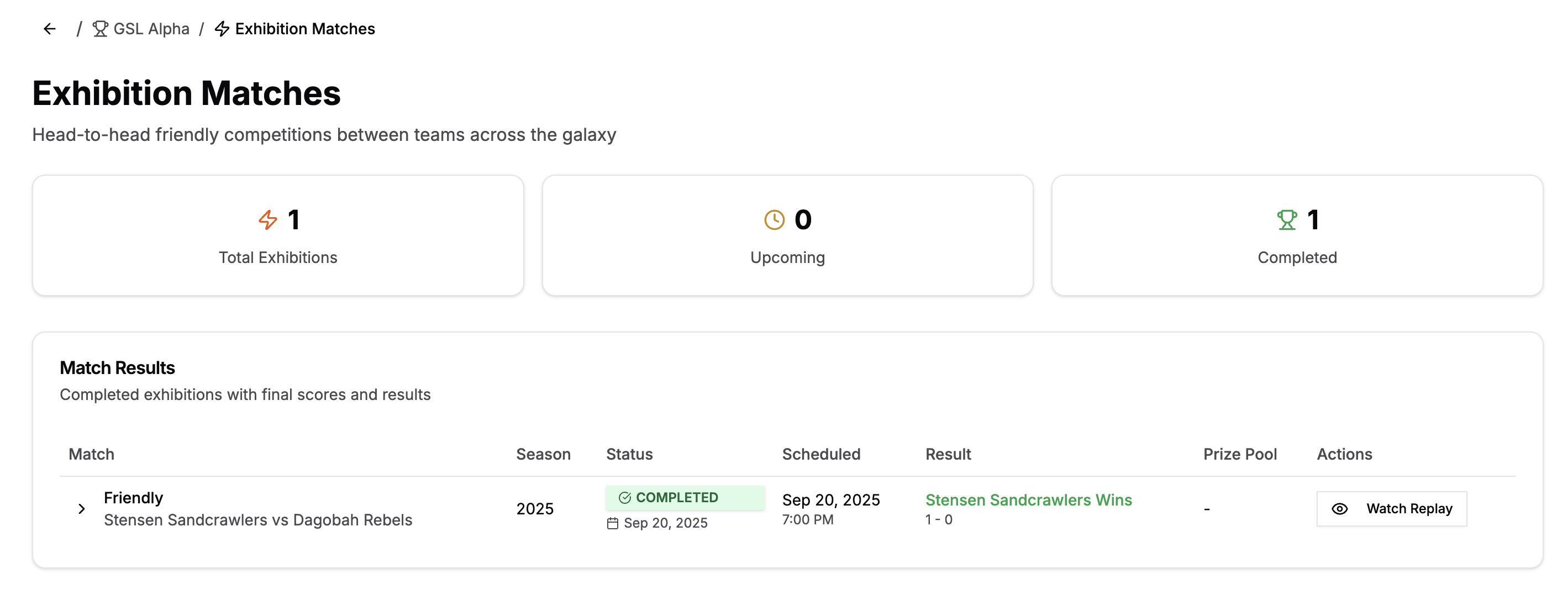Viewport: 1568px width, 600px height.
Task: Click the GSL Alpha trophy icon
Action: [x=101, y=29]
